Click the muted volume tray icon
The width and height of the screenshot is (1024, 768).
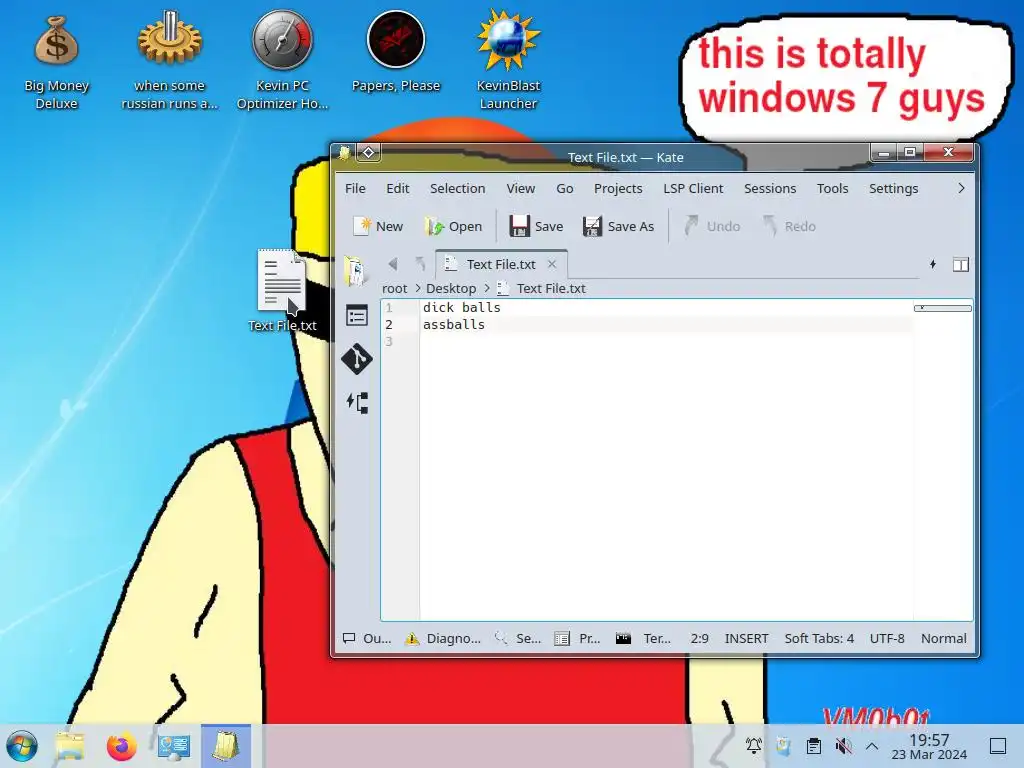tap(844, 746)
